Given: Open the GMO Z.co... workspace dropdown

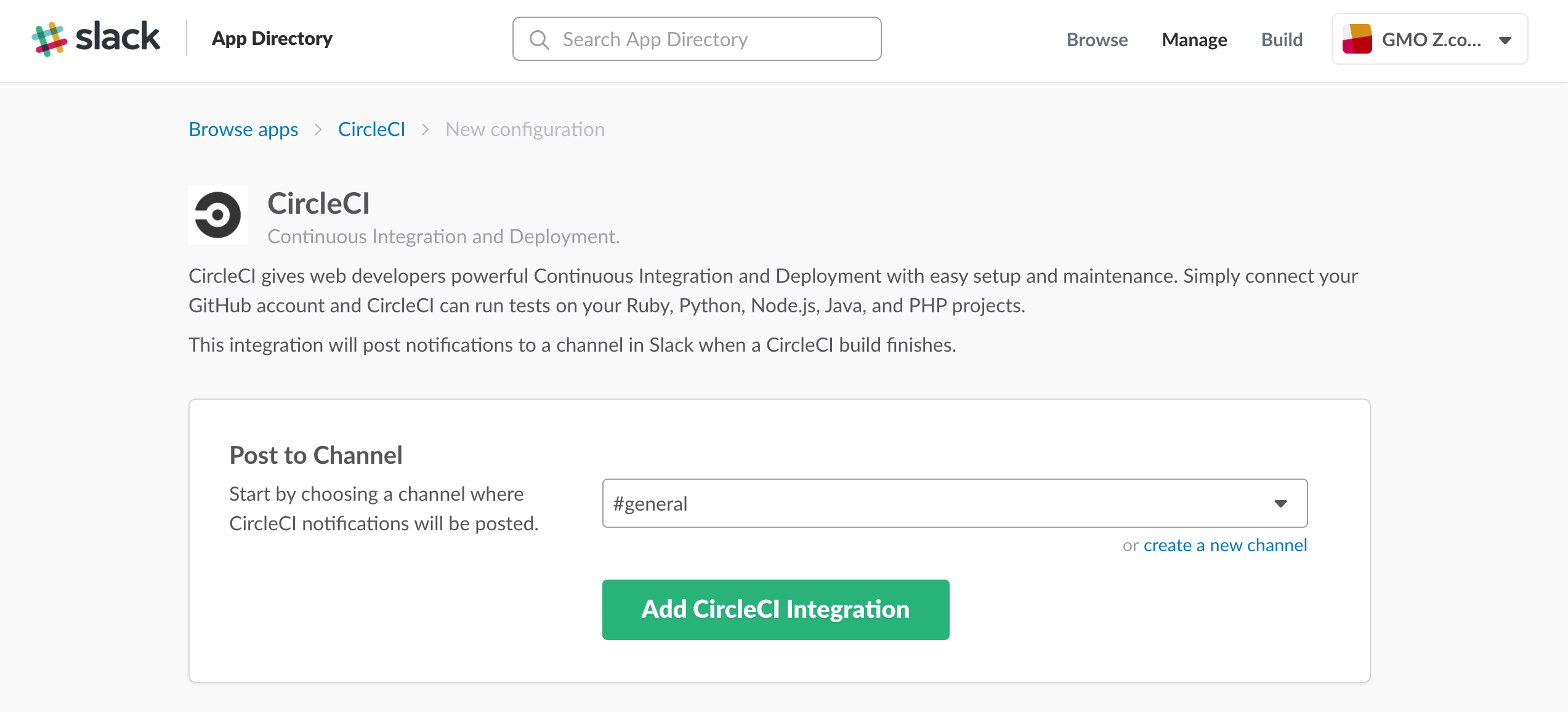Looking at the screenshot, I should pyautogui.click(x=1429, y=39).
